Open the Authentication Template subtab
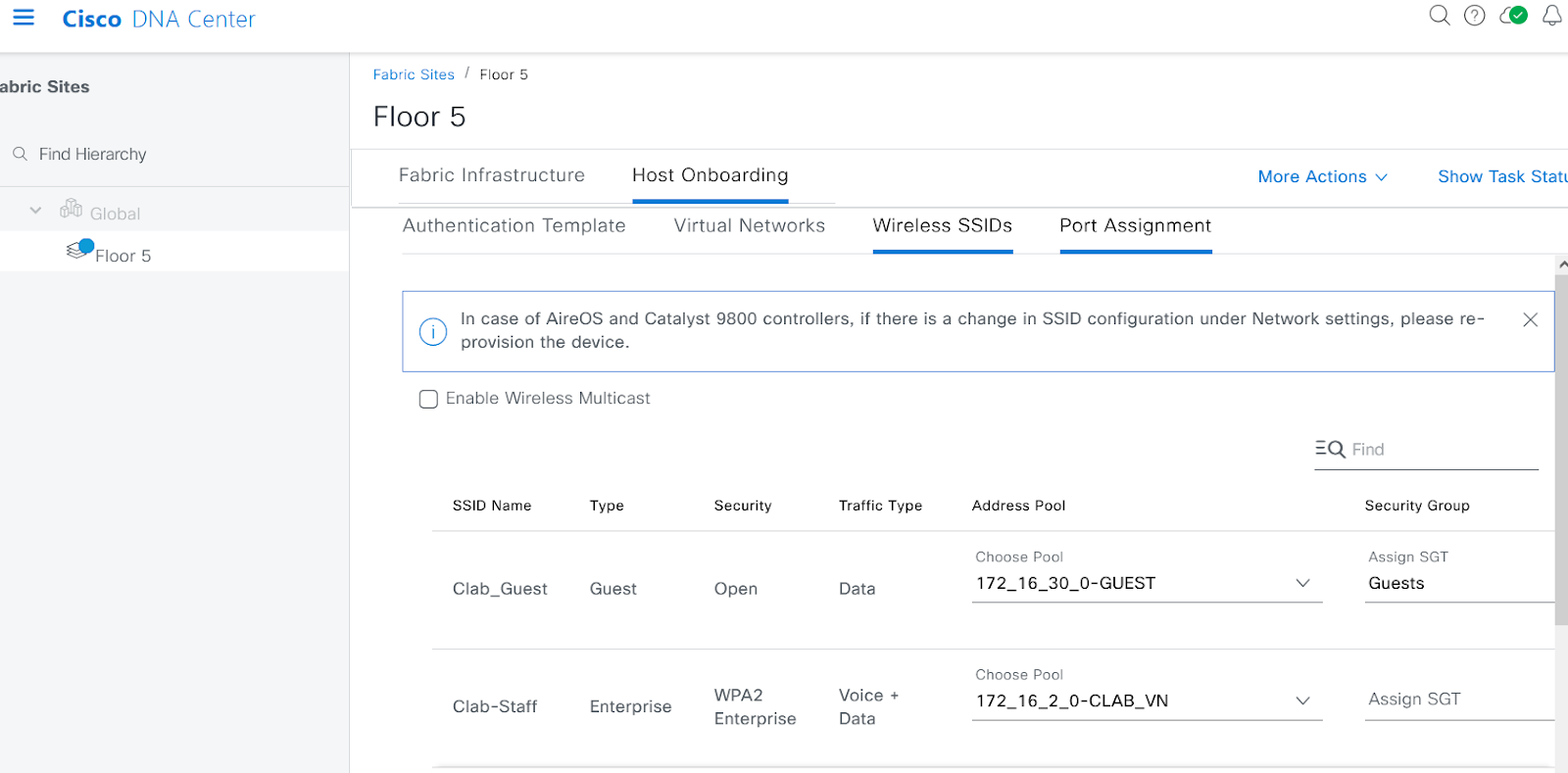The image size is (1568, 773). pyautogui.click(x=514, y=225)
